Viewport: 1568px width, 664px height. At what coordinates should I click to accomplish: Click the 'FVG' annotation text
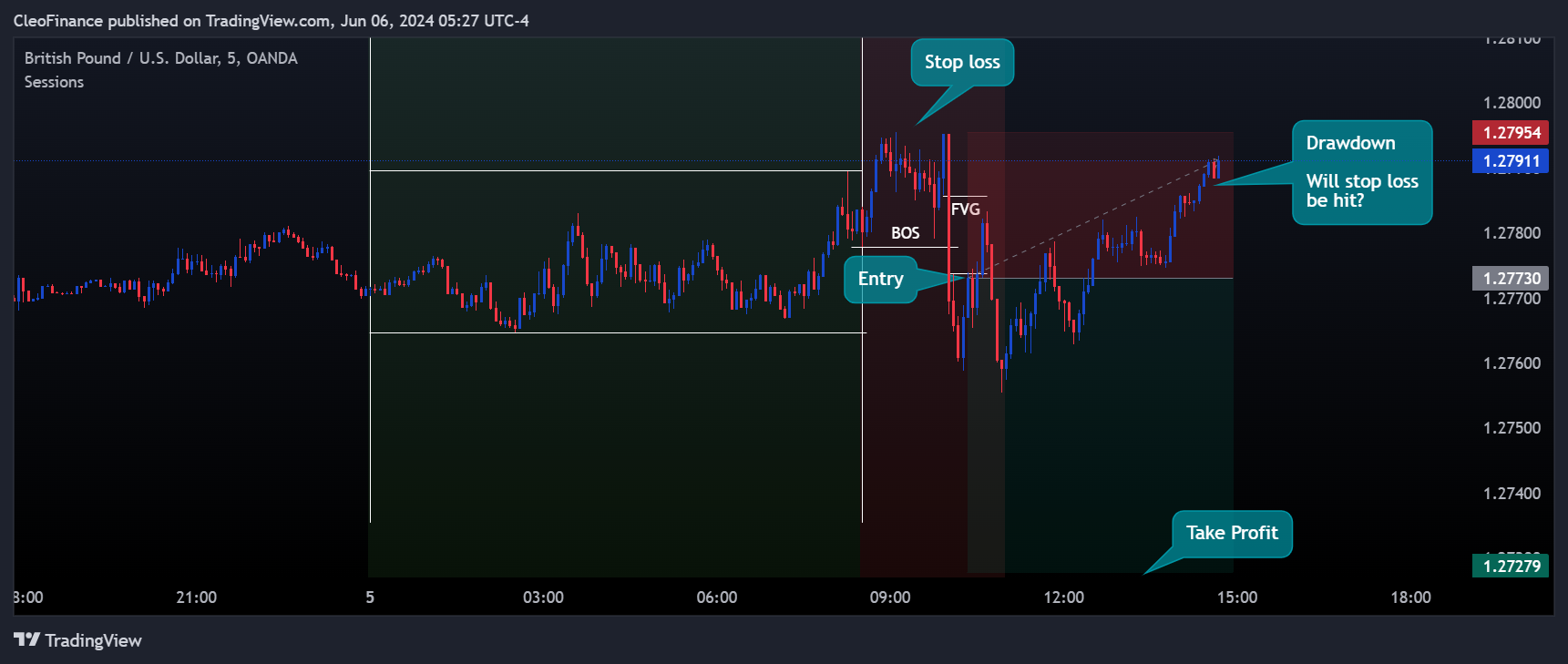966,209
